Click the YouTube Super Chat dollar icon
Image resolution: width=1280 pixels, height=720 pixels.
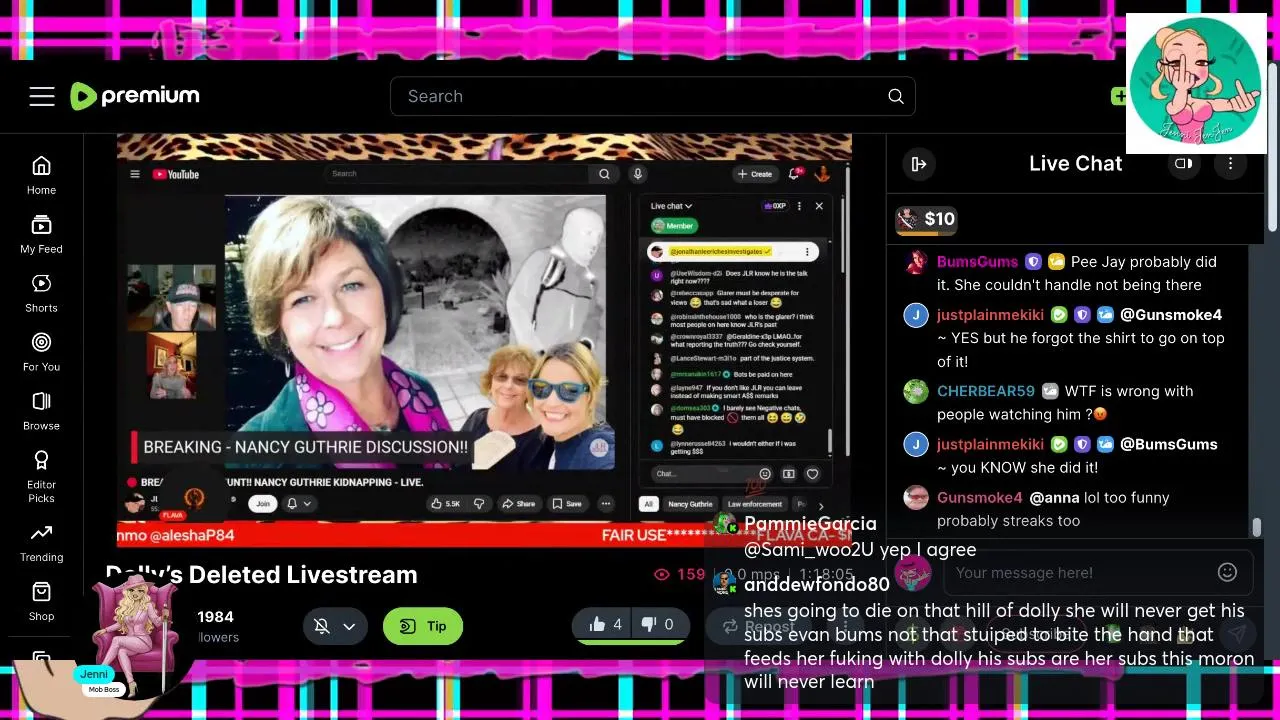788,474
